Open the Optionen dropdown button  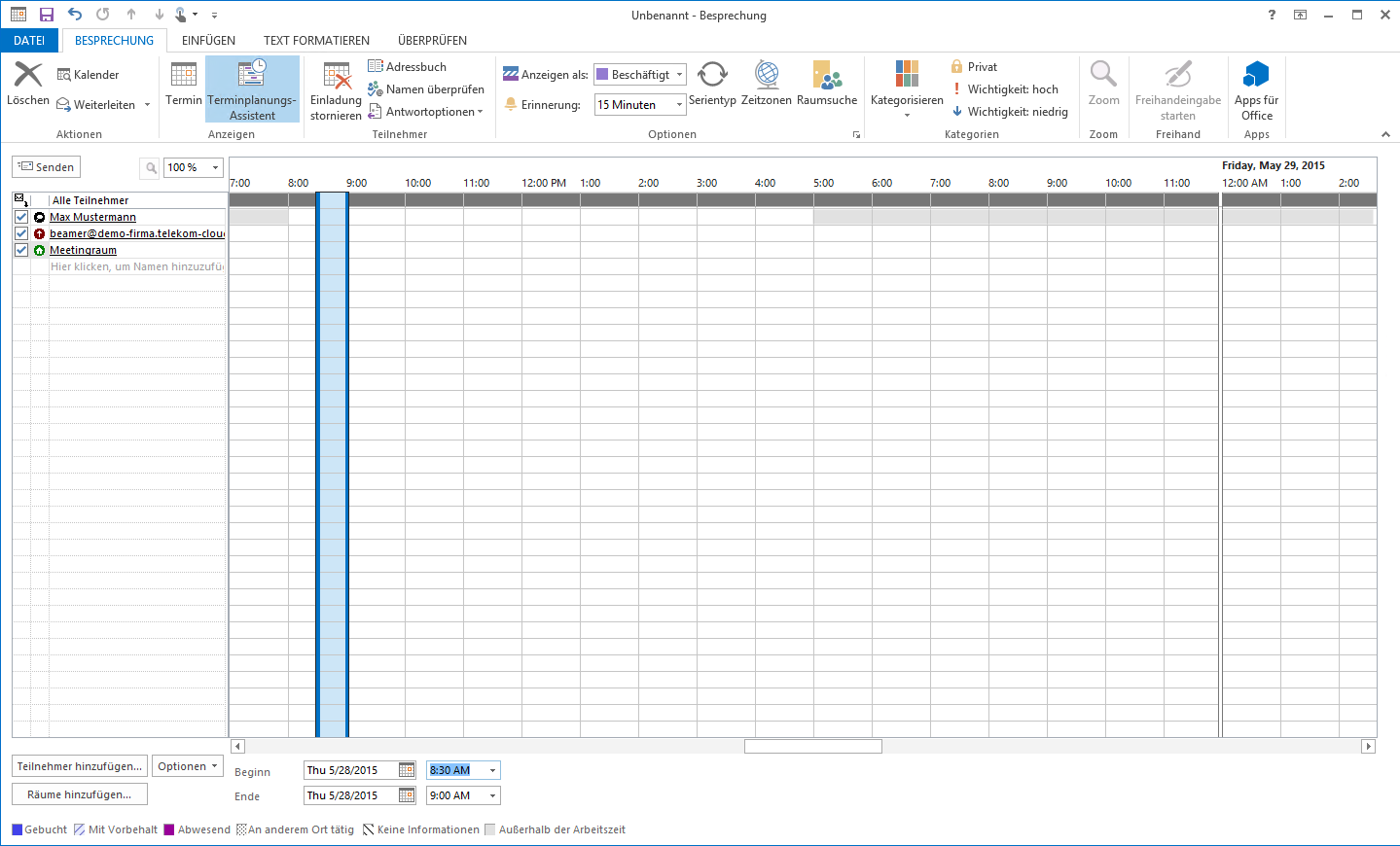tap(186, 766)
